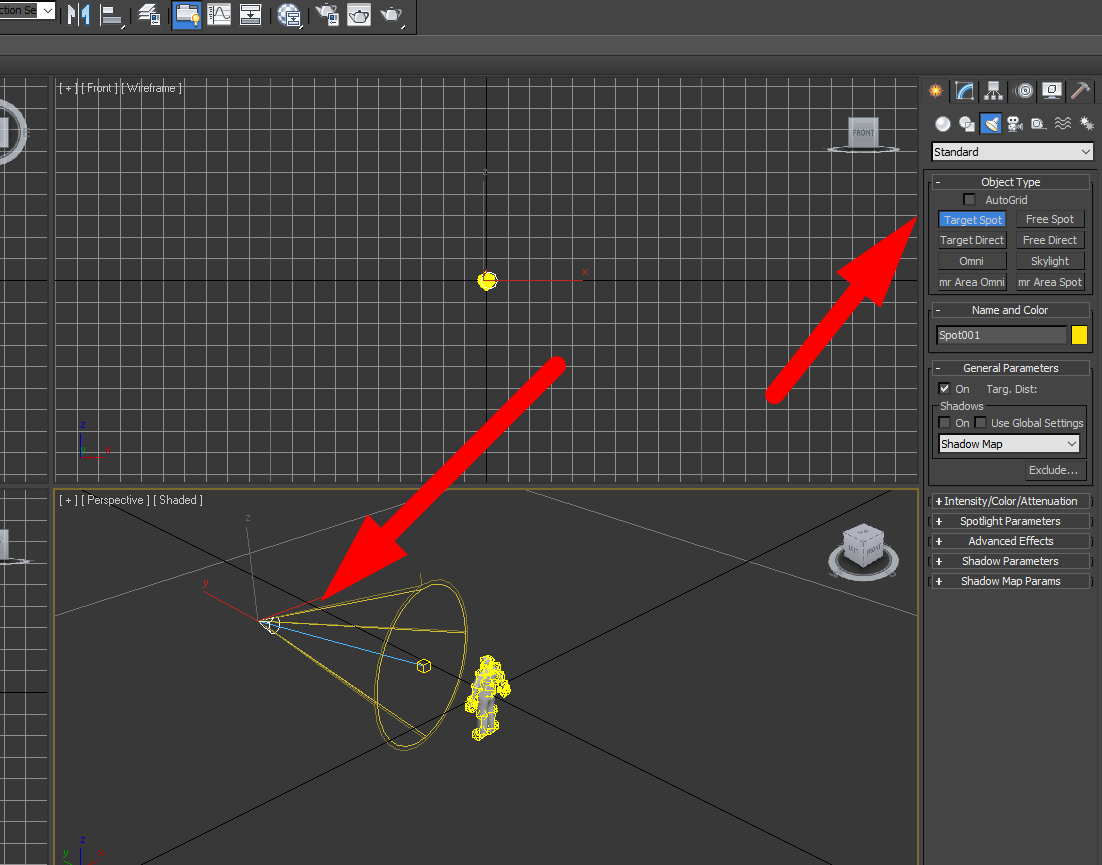Click the Helpers tape measure icon

[x=1039, y=124]
